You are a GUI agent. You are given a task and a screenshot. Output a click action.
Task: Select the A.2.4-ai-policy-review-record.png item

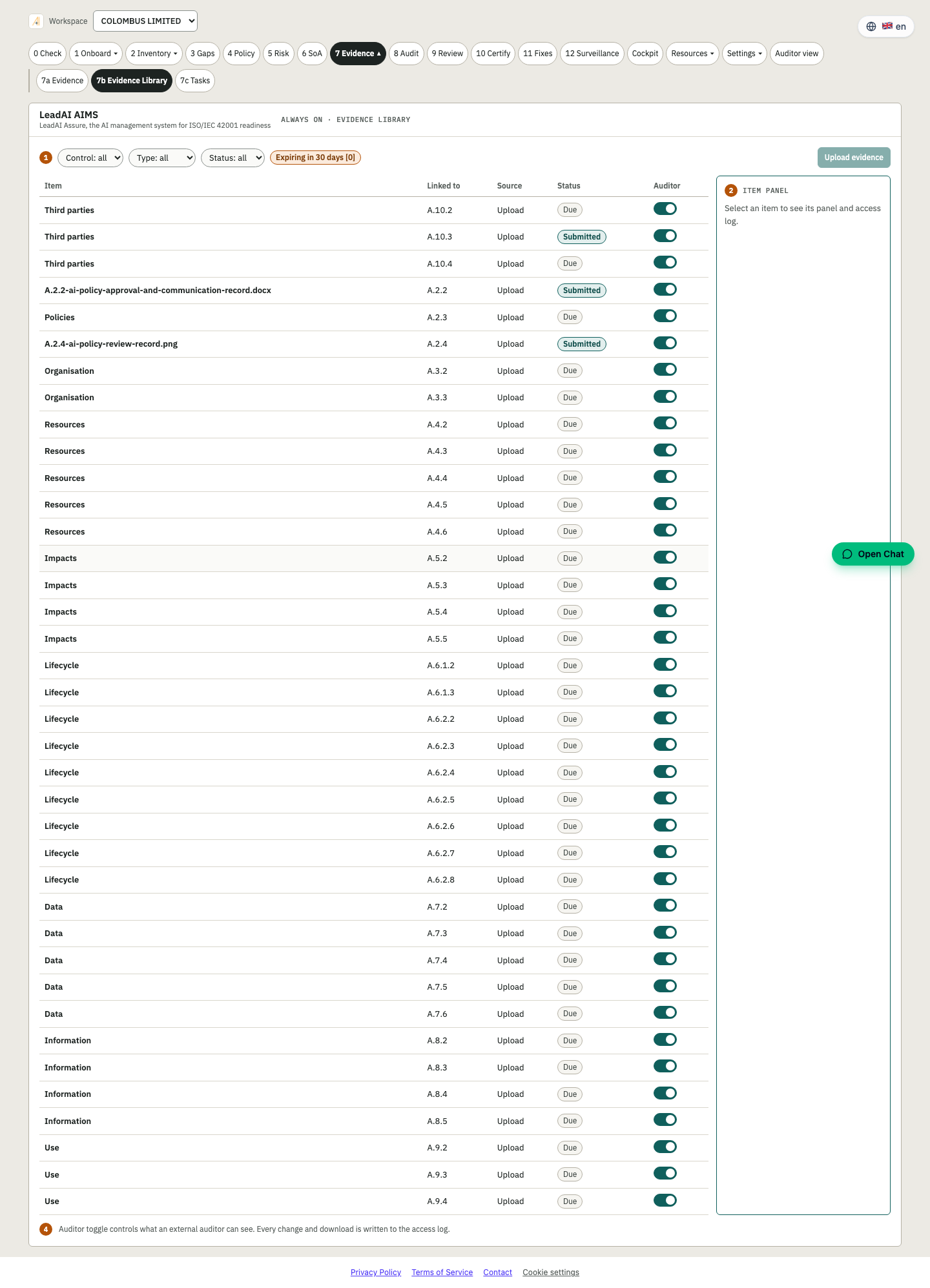[x=111, y=344]
